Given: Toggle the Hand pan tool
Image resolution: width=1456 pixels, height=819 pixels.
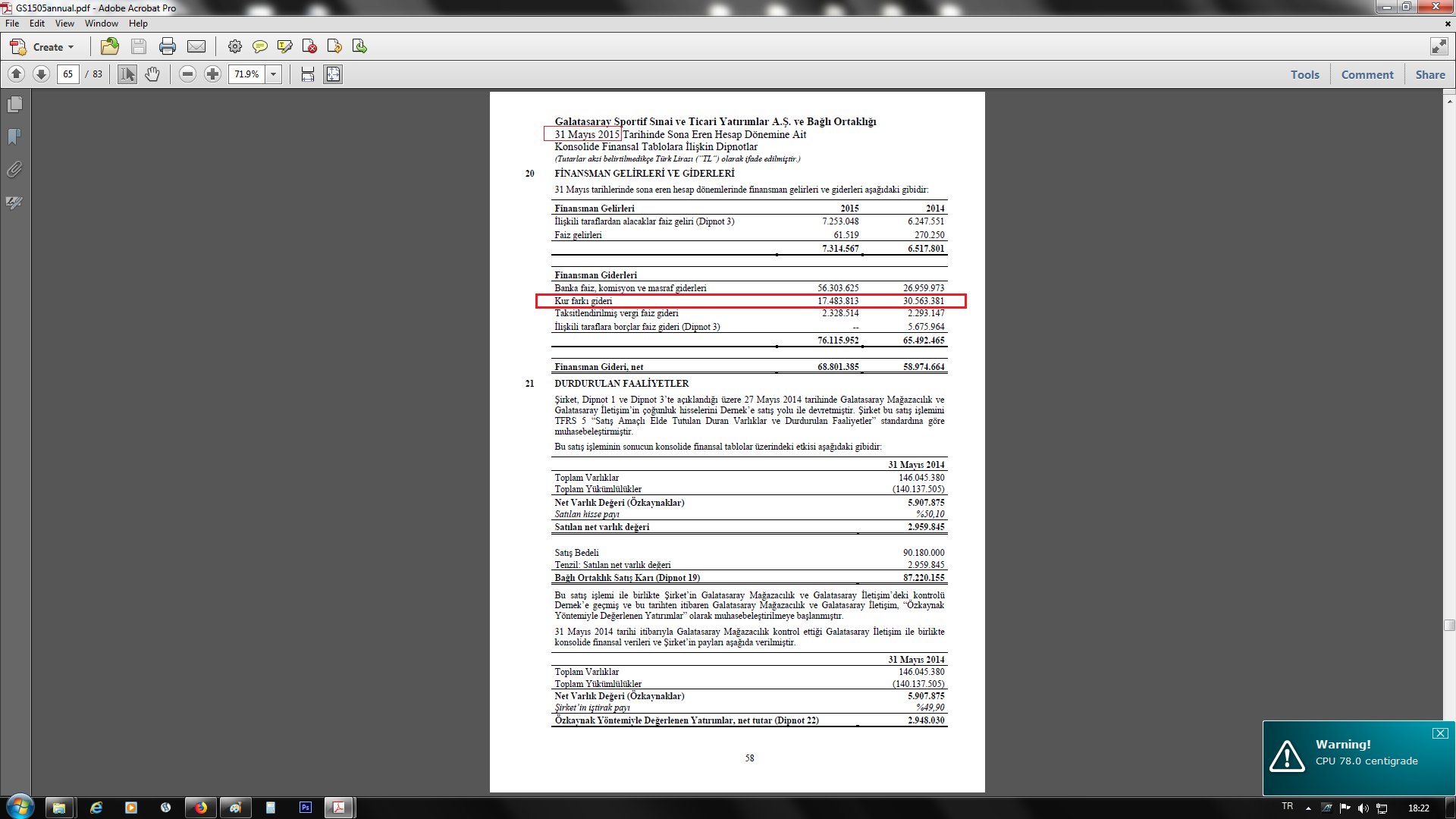Looking at the screenshot, I should coord(152,74).
